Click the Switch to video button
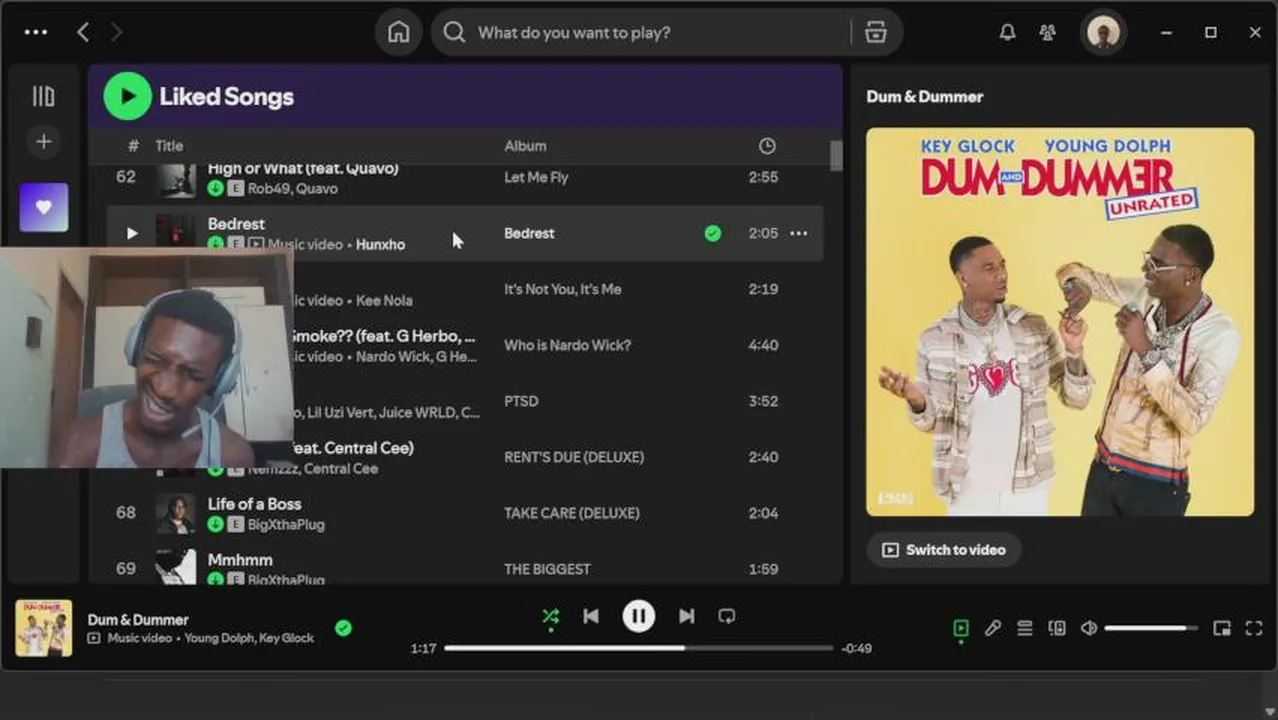Viewport: 1278px width, 720px height. (x=943, y=550)
